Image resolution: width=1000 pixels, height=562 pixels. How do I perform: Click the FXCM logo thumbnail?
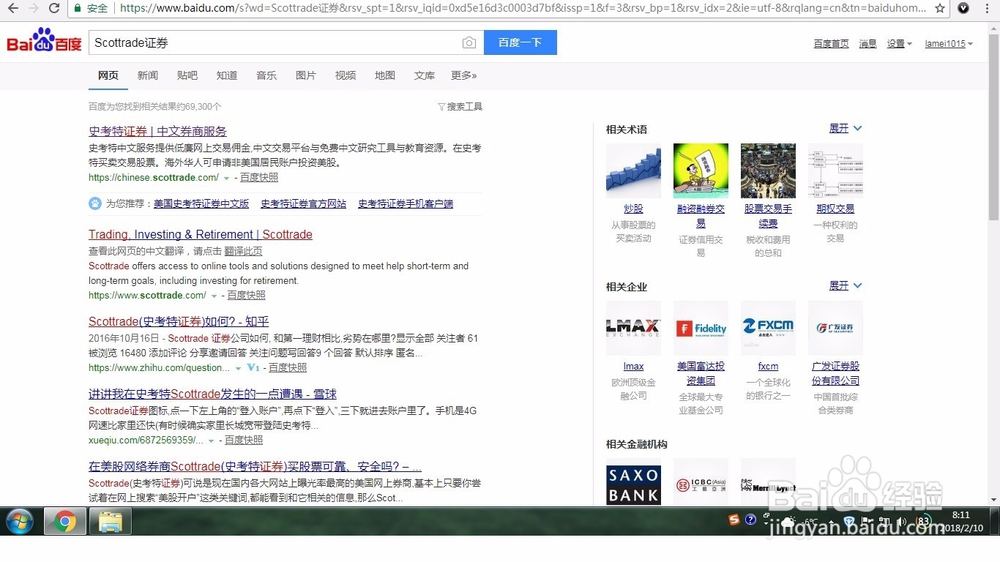pos(768,328)
